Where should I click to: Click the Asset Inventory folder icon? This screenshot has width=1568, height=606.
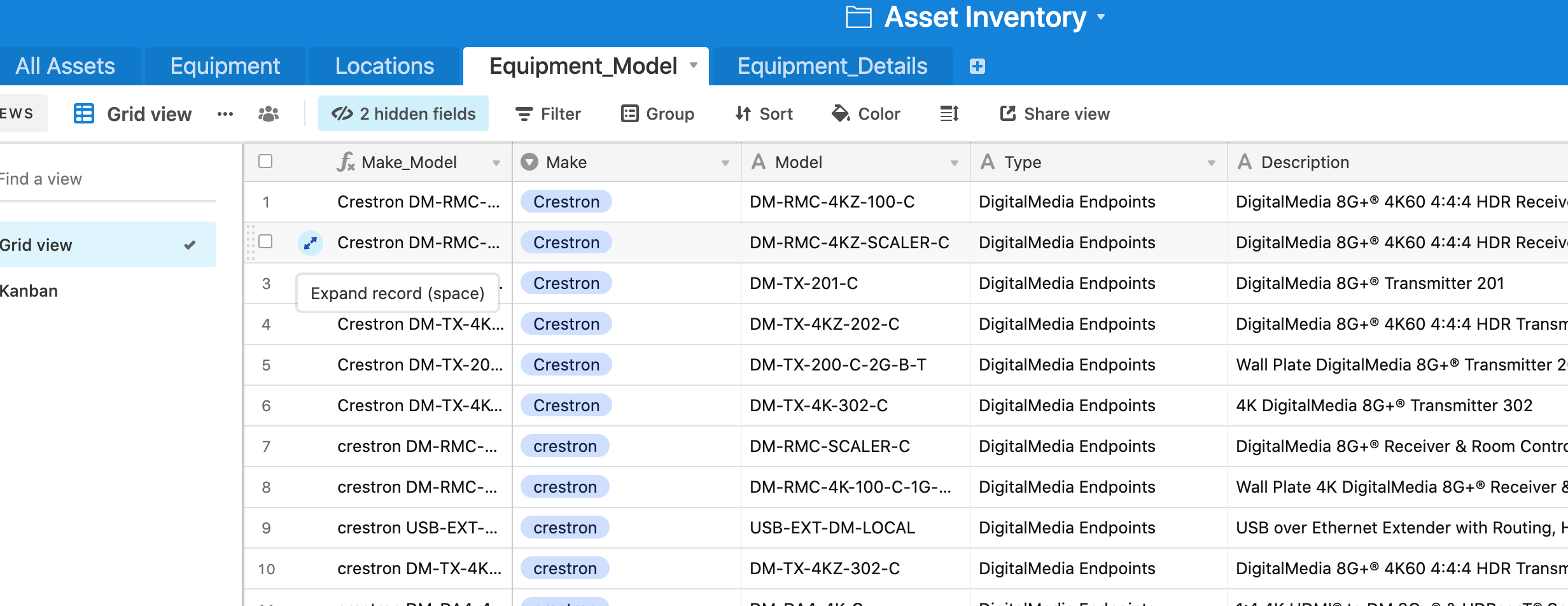coord(858,17)
